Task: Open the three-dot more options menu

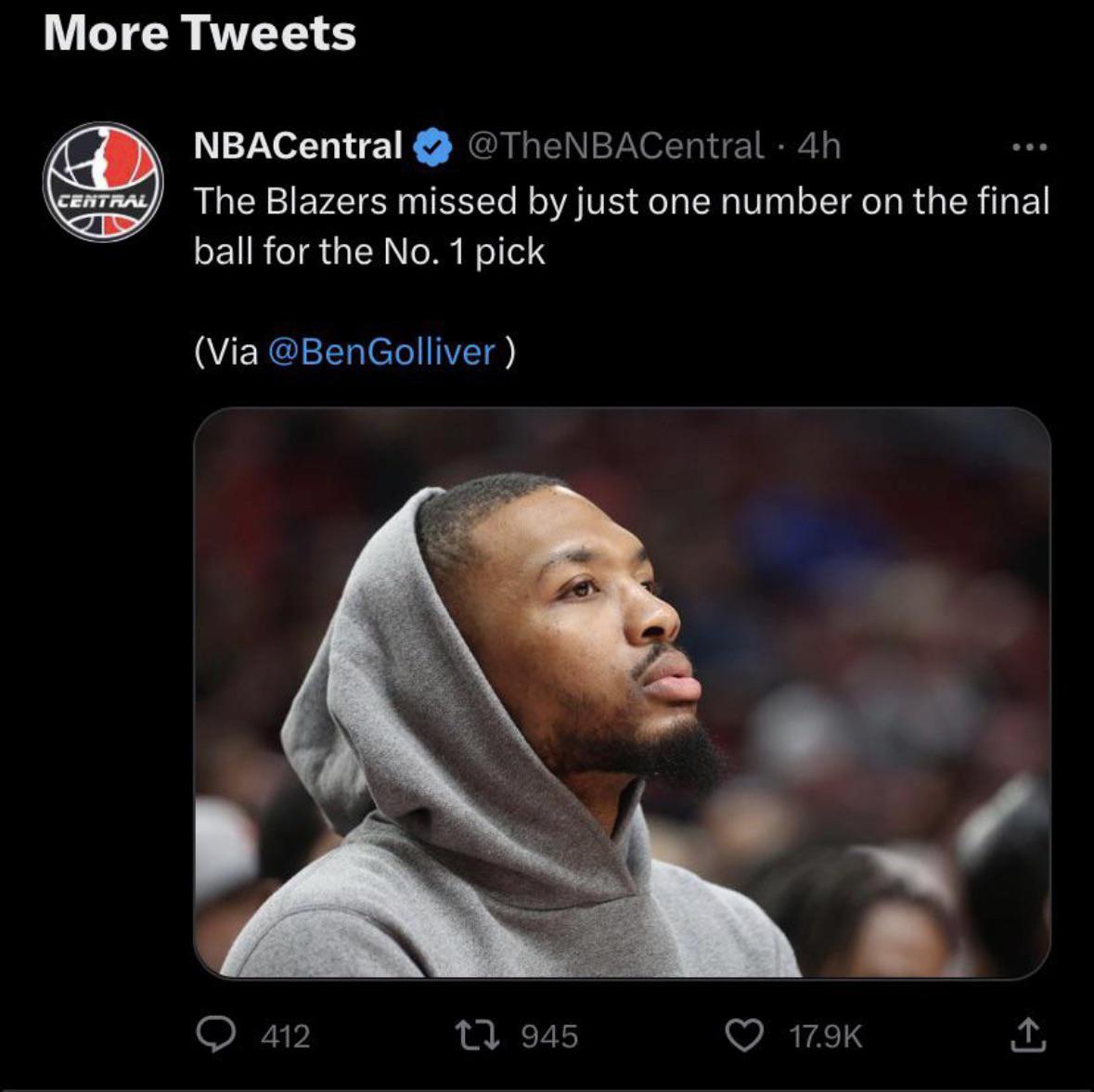Action: pyautogui.click(x=1030, y=148)
